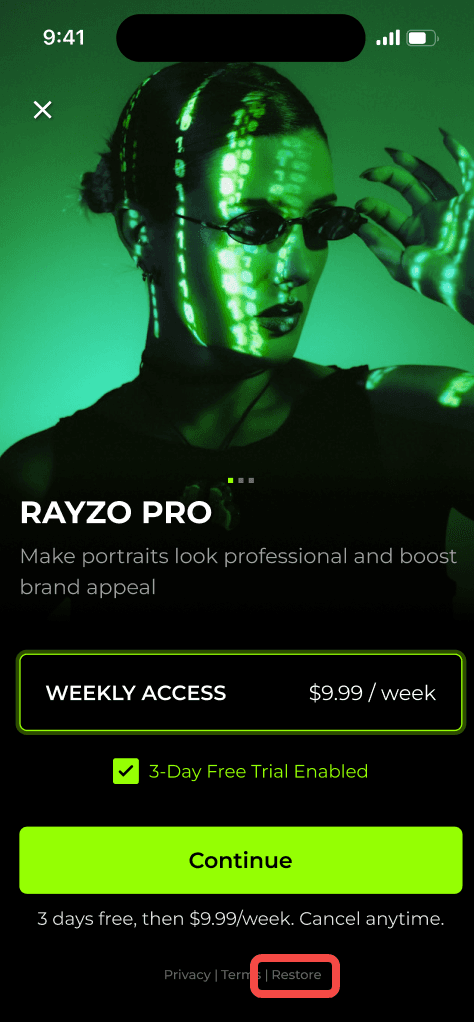Screen dimensions: 474x1022
Task: Close the Rayzo Pro paywall
Action: click(42, 110)
